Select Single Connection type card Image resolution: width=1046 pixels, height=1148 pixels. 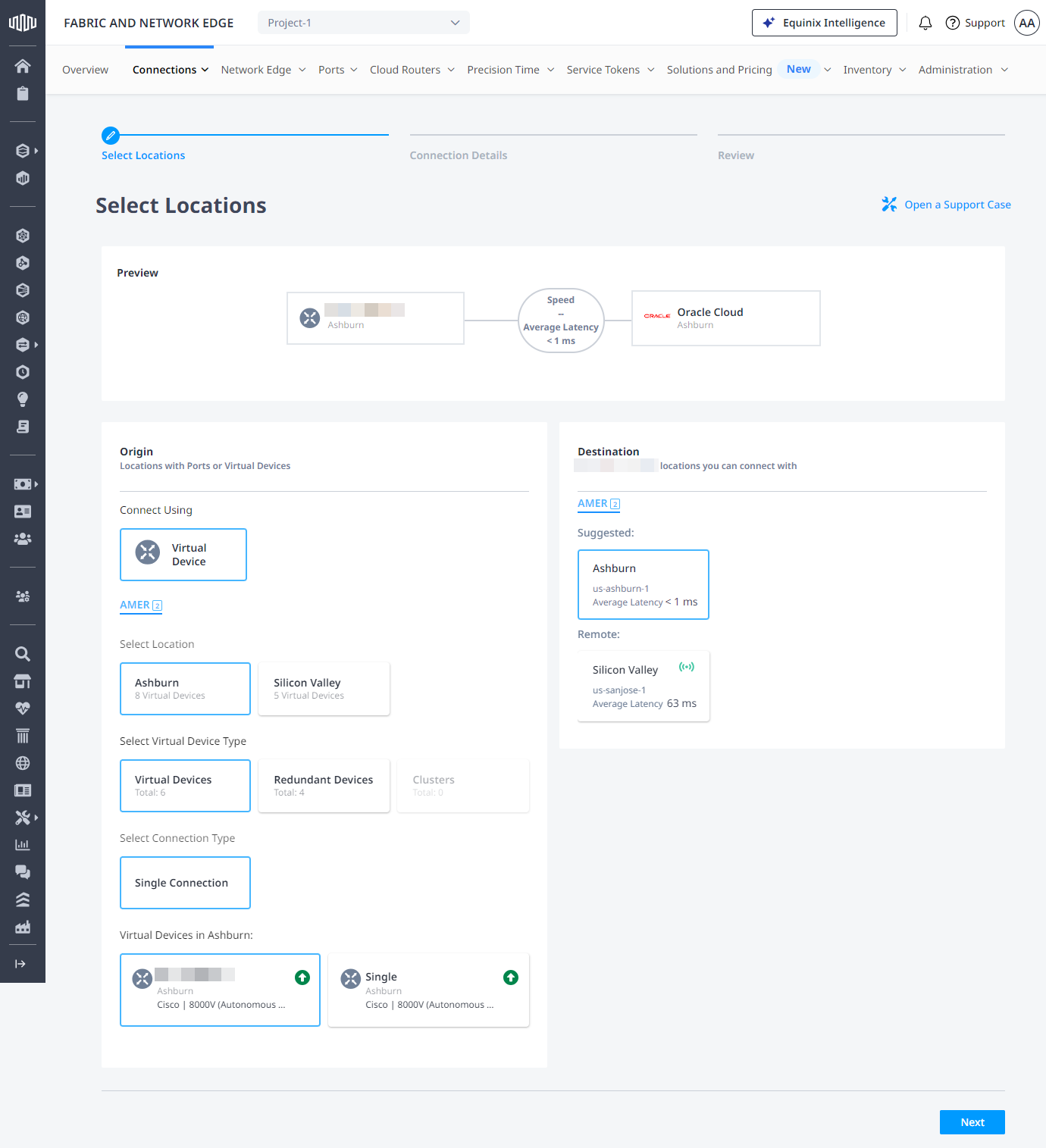(185, 883)
